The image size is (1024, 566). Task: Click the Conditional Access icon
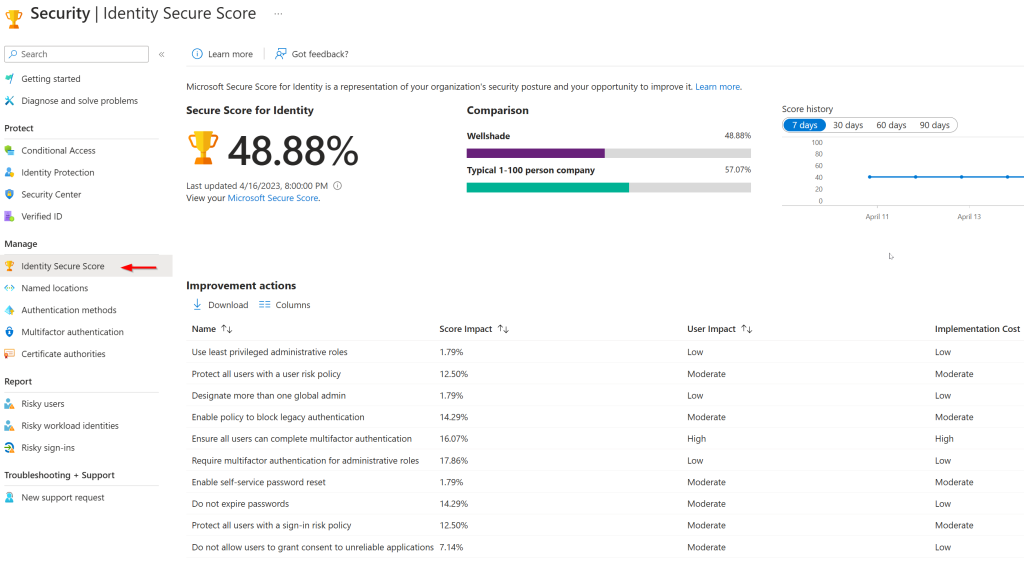click(x=9, y=150)
